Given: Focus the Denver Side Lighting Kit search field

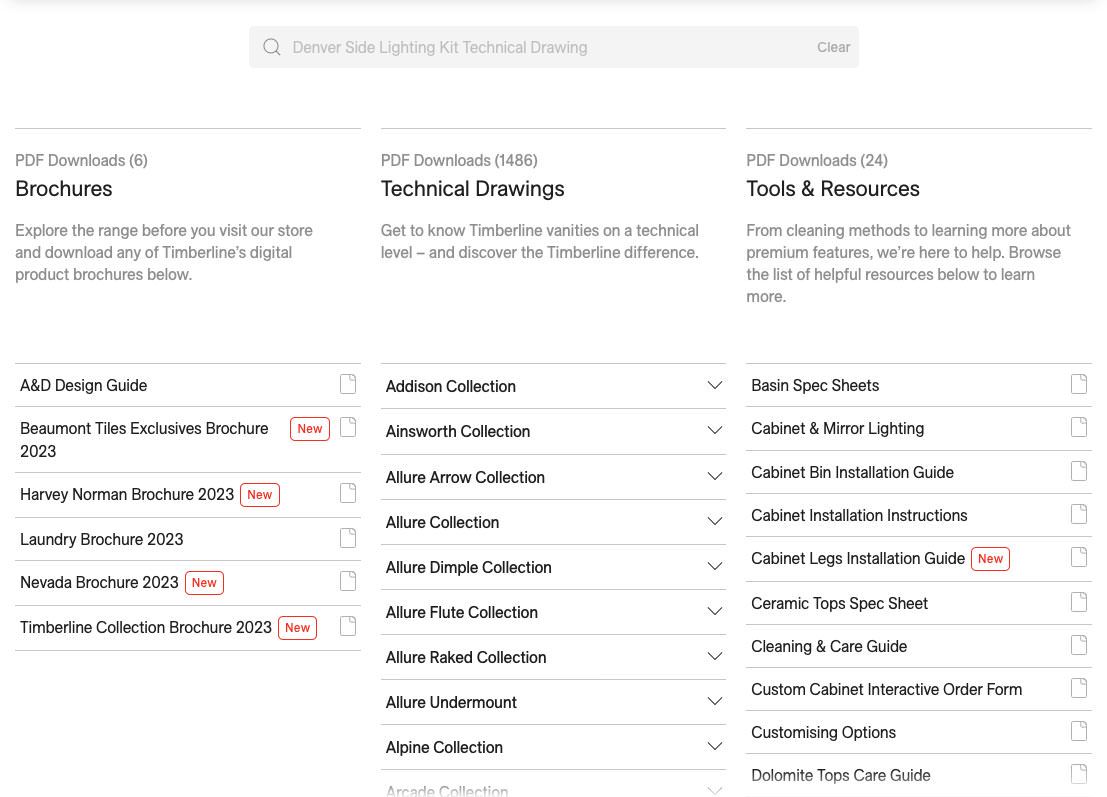Looking at the screenshot, I should click(554, 47).
